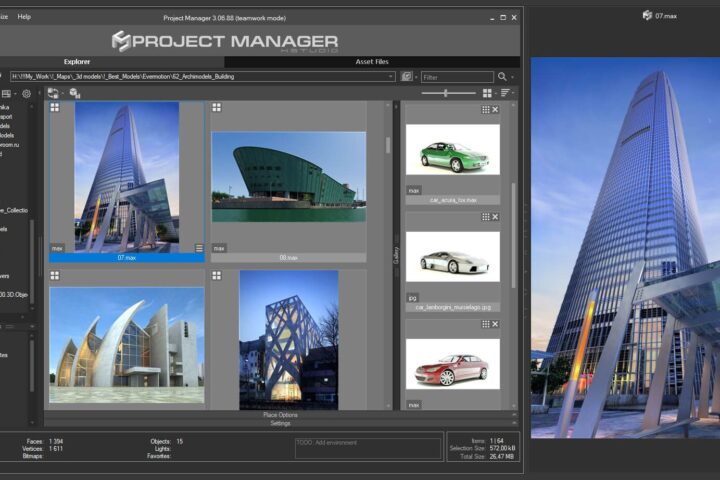Select the curved white church building thumbnail
The image size is (720, 480).
127,345
